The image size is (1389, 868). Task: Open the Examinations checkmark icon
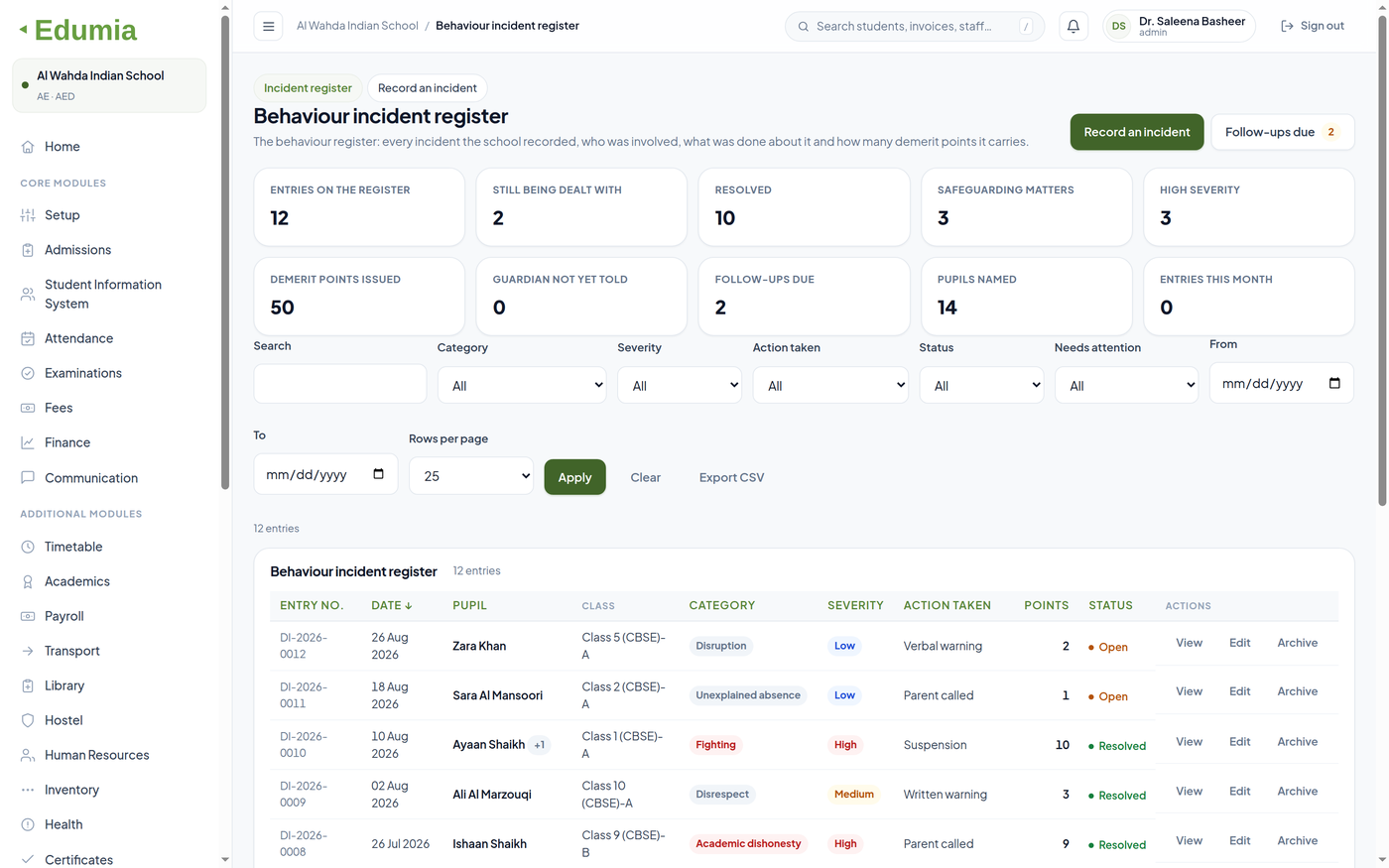28,373
